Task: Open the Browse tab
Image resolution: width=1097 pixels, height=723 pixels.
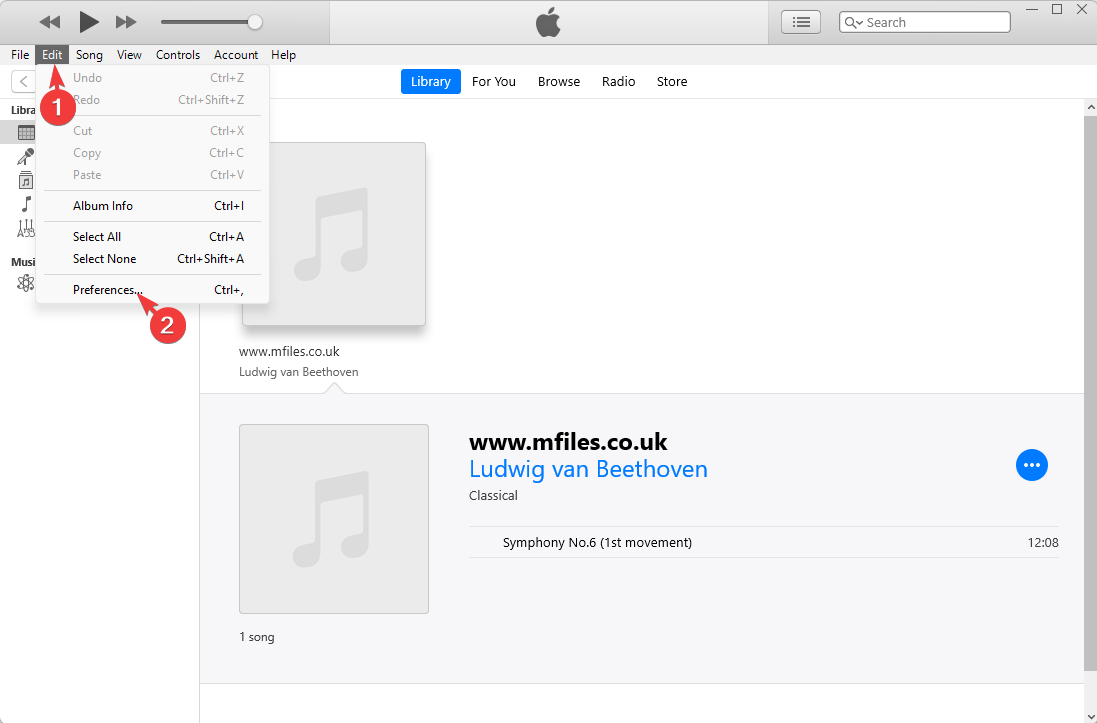Action: coord(559,81)
